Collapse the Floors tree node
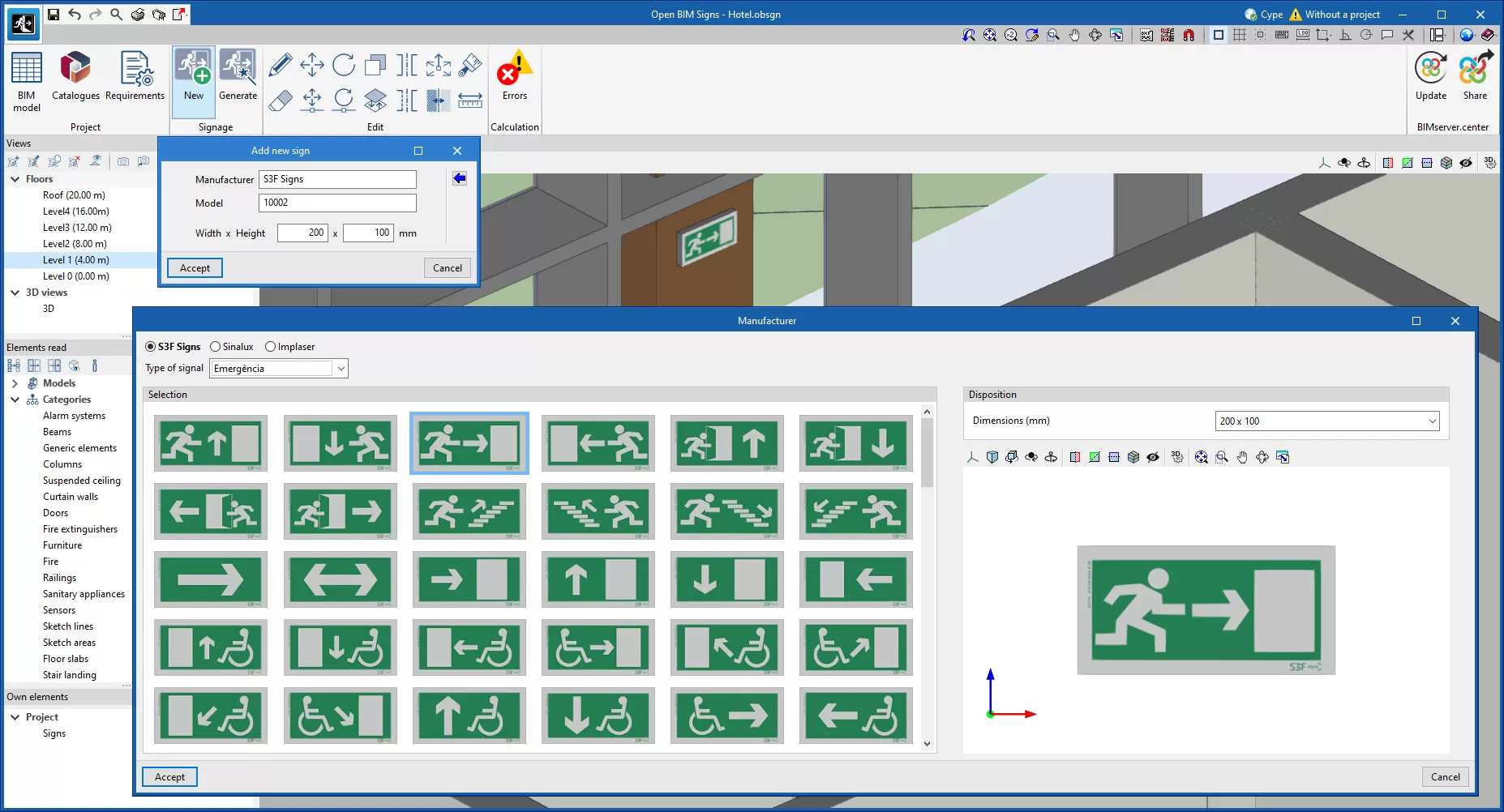Image resolution: width=1504 pixels, height=812 pixels. point(15,179)
